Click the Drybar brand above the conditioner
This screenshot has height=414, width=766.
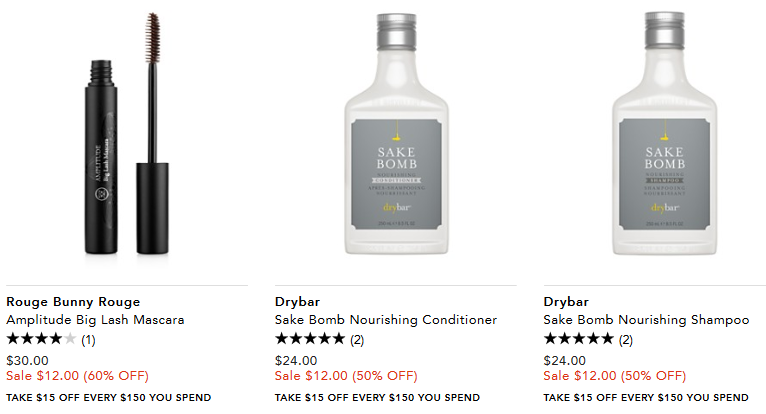pyautogui.click(x=296, y=301)
